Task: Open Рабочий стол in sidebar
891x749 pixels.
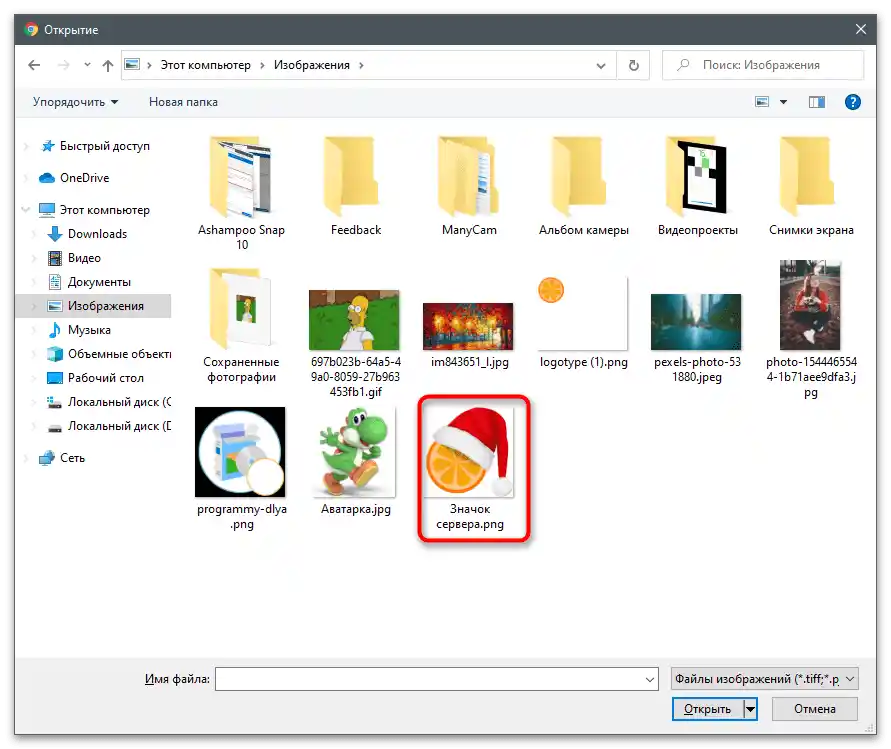Action: click(106, 378)
